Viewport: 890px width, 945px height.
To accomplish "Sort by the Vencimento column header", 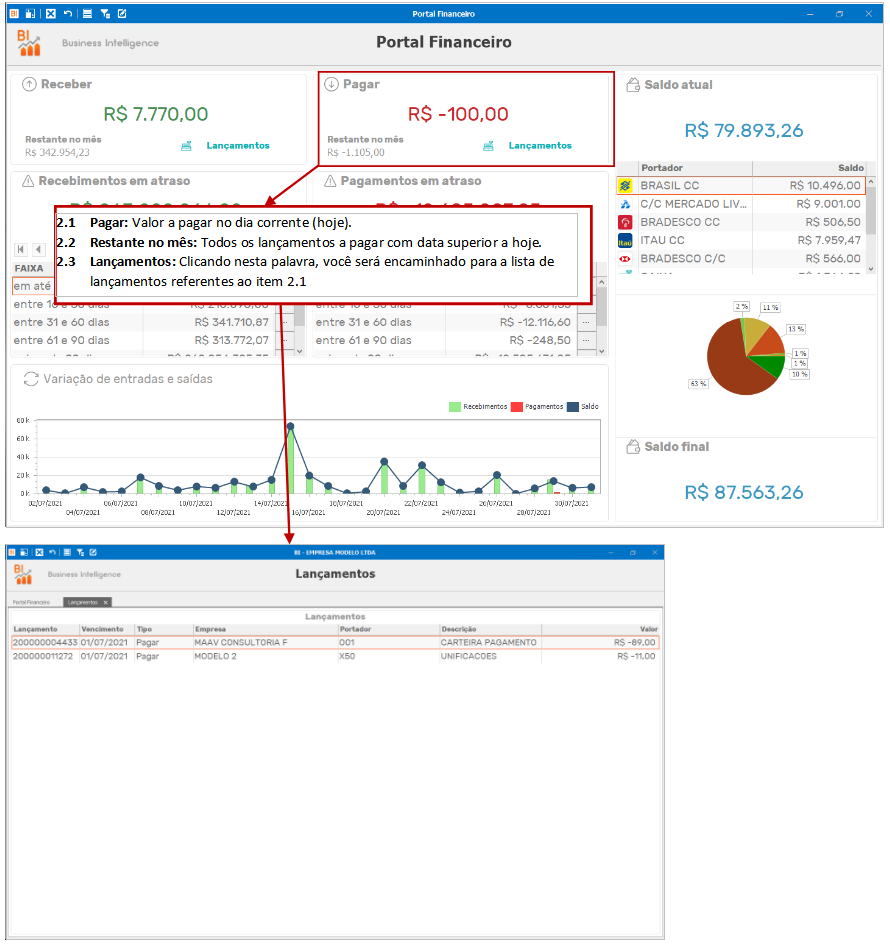I will click(x=102, y=629).
